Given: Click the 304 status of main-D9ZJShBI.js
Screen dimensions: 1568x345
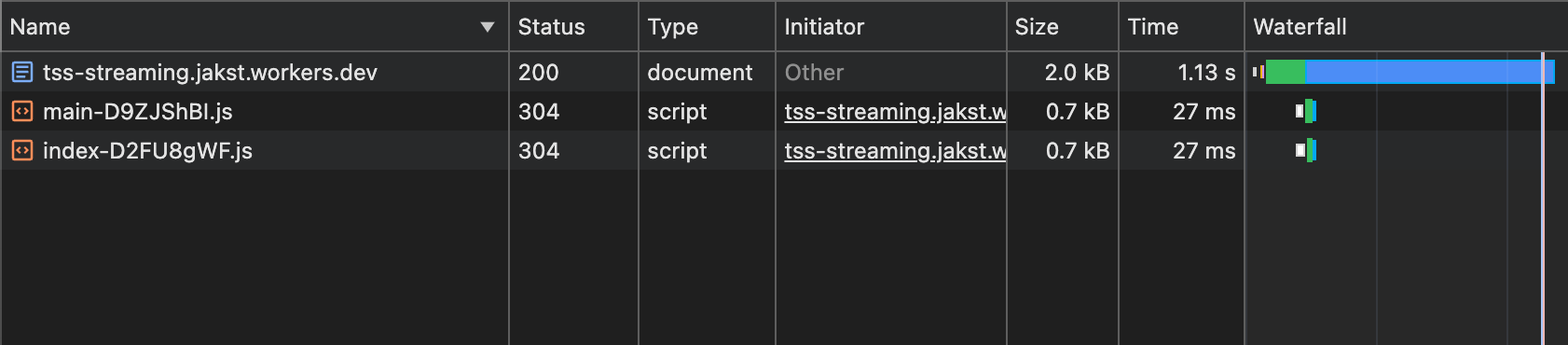Looking at the screenshot, I should [538, 111].
